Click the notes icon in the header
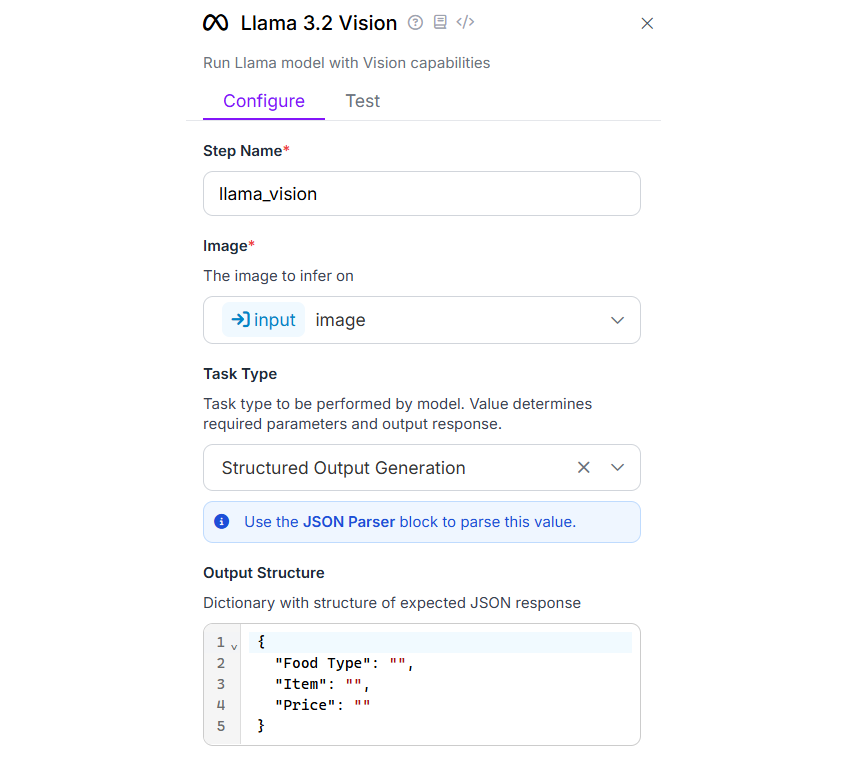The width and height of the screenshot is (848, 759). [440, 22]
